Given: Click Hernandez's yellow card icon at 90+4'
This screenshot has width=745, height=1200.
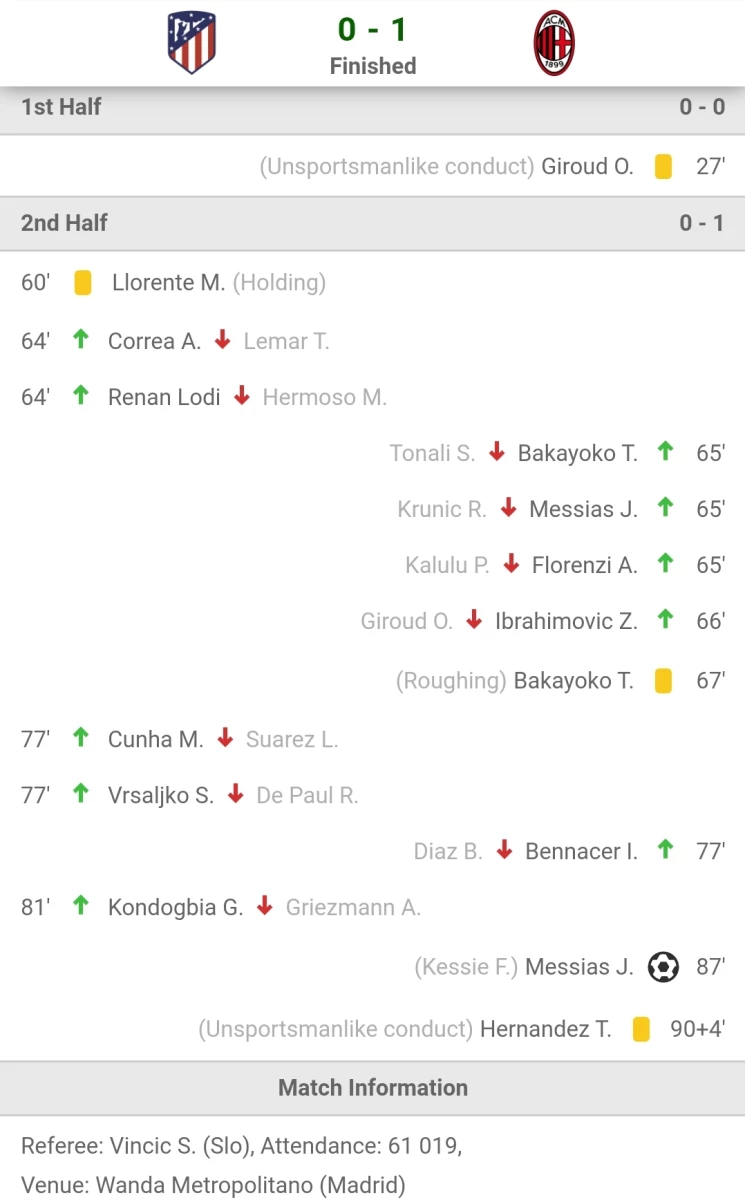Looking at the screenshot, I should click(x=641, y=1029).
